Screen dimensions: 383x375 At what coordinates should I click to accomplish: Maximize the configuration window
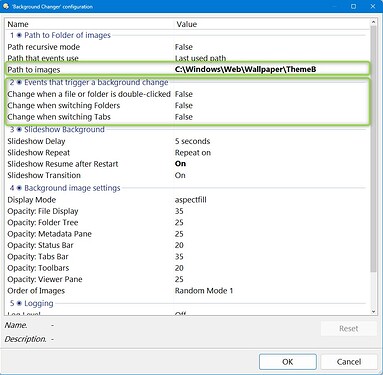point(353,6)
